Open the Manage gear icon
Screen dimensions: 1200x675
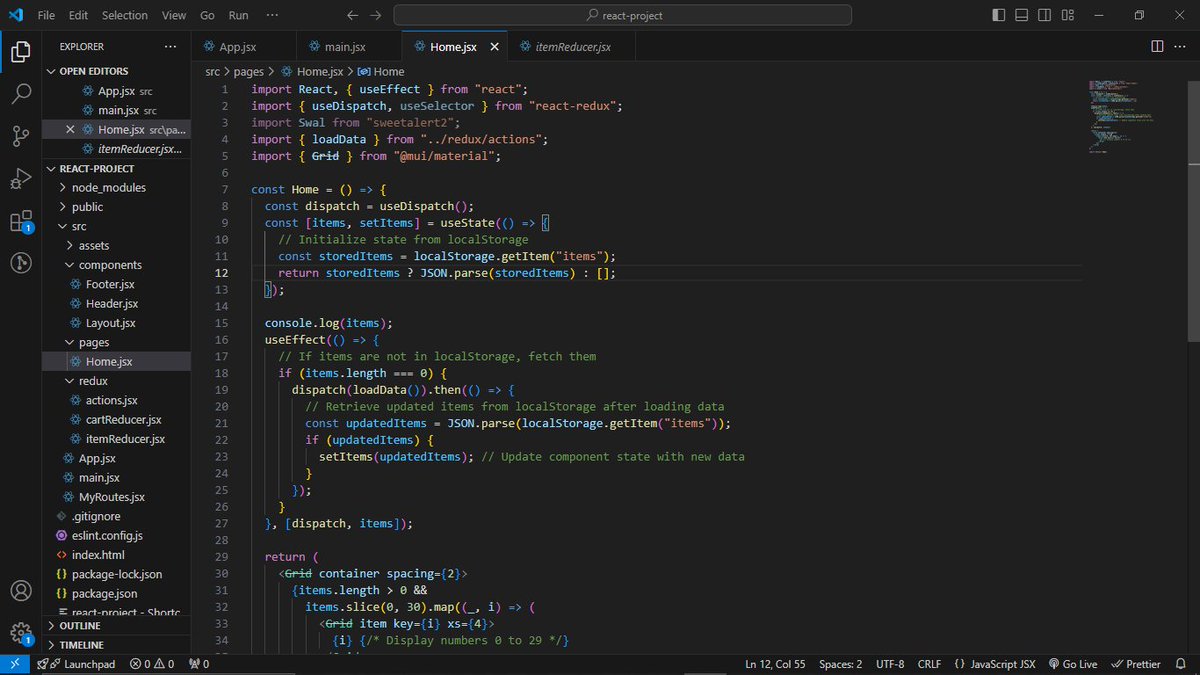20,632
